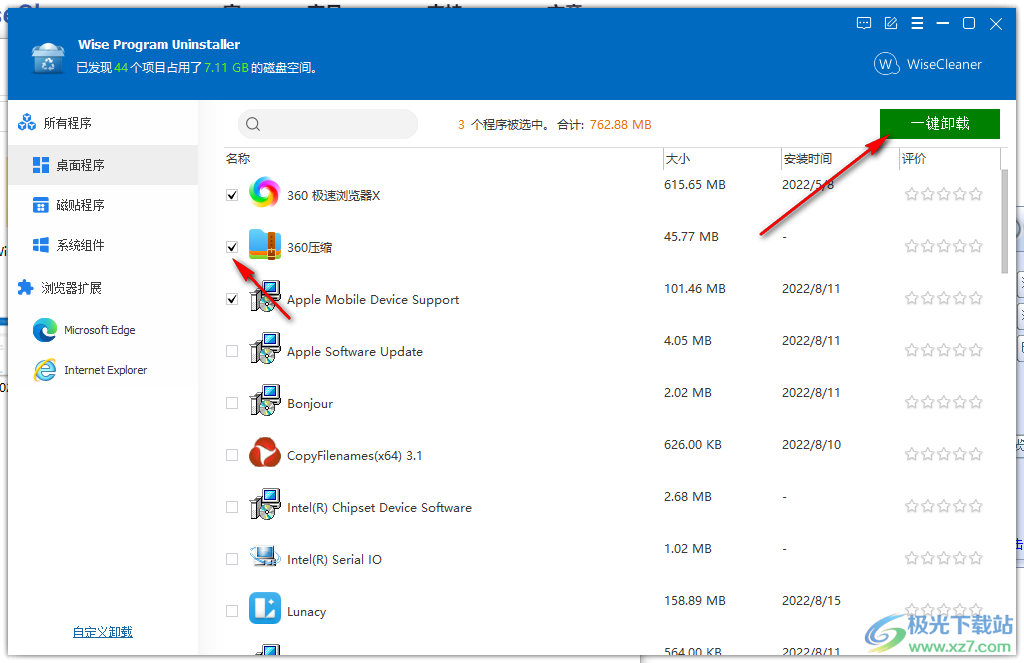The height and width of the screenshot is (663, 1024).
Task: Click the 158.89 MB size value
Action: click(695, 600)
